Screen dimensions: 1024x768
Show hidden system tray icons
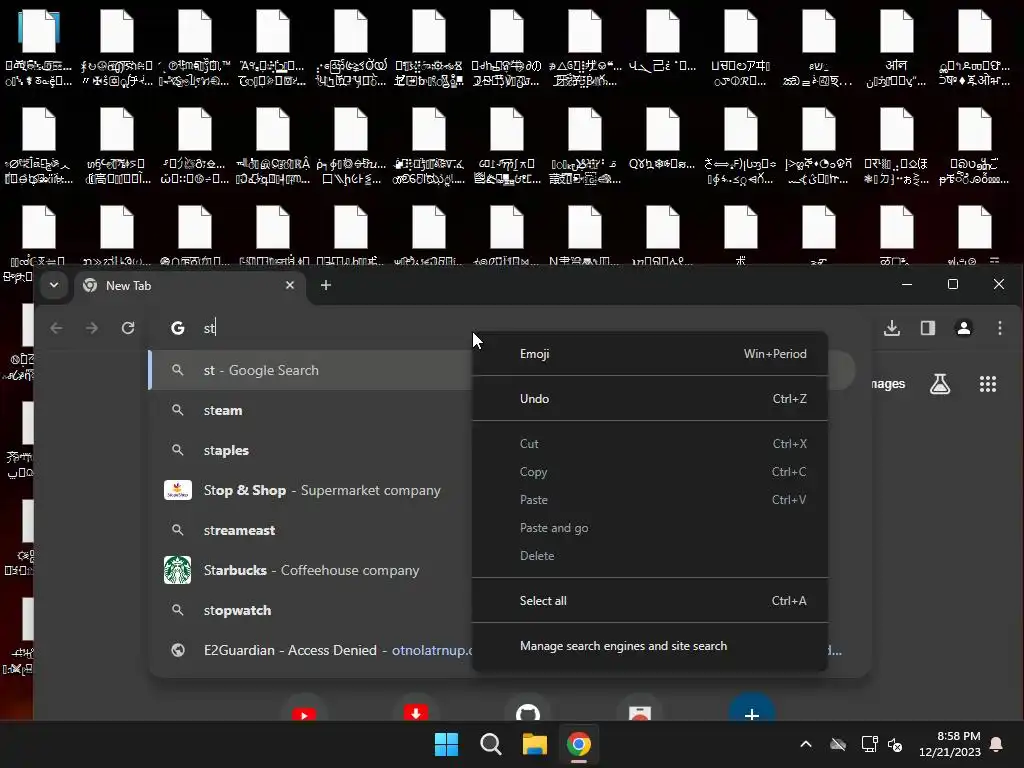pos(806,744)
